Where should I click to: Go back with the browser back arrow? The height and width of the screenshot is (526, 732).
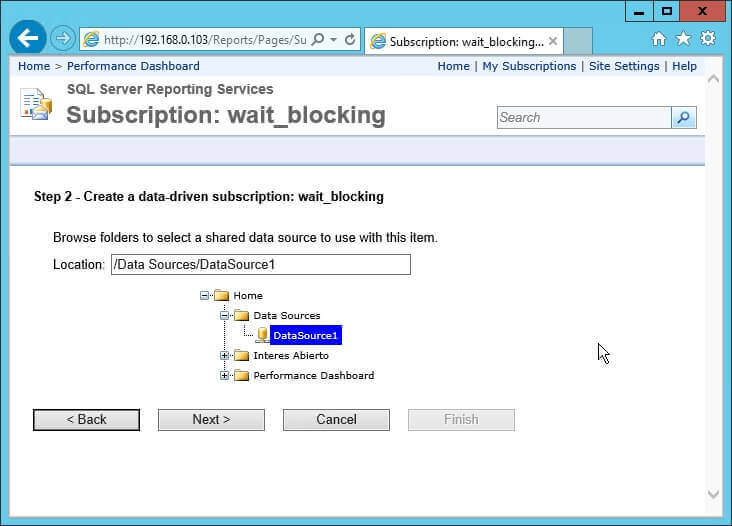pyautogui.click(x=28, y=38)
